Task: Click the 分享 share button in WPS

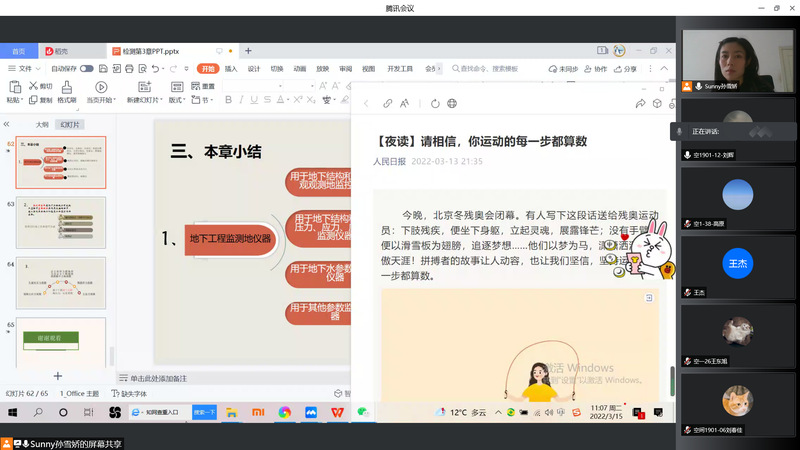Action: [625, 69]
